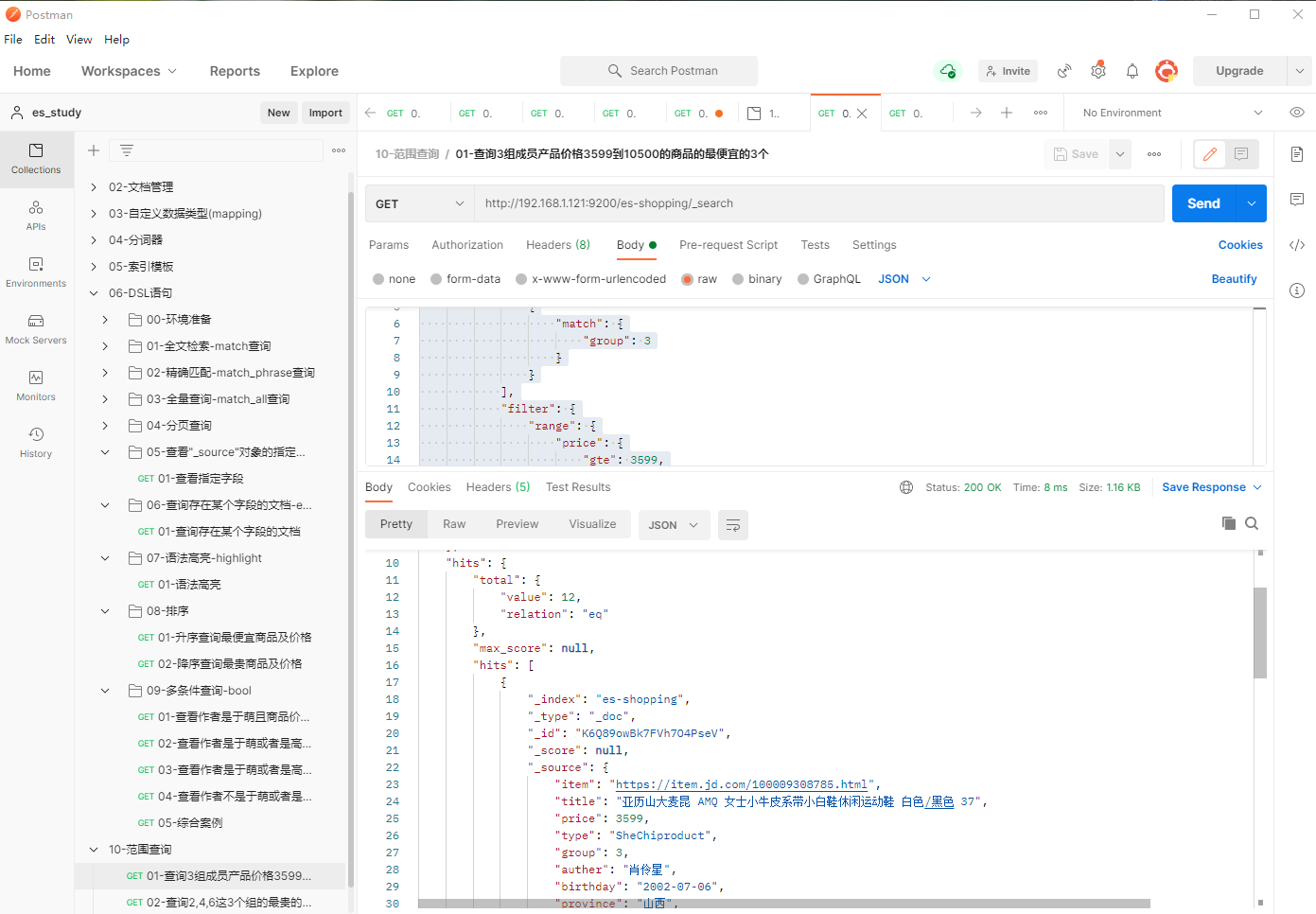
Task: Expand the 02-文档管理 collection folder
Action: click(94, 187)
